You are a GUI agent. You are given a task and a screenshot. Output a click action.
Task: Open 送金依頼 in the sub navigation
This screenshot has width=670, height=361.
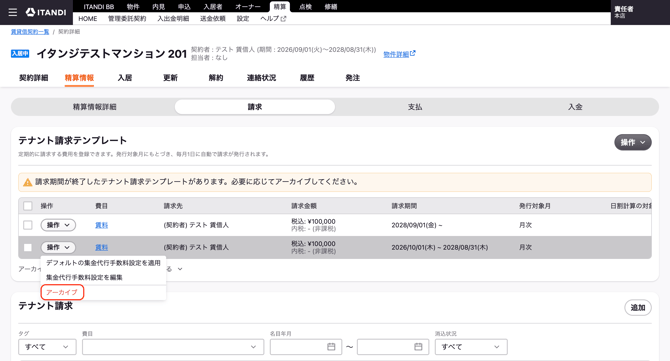213,19
